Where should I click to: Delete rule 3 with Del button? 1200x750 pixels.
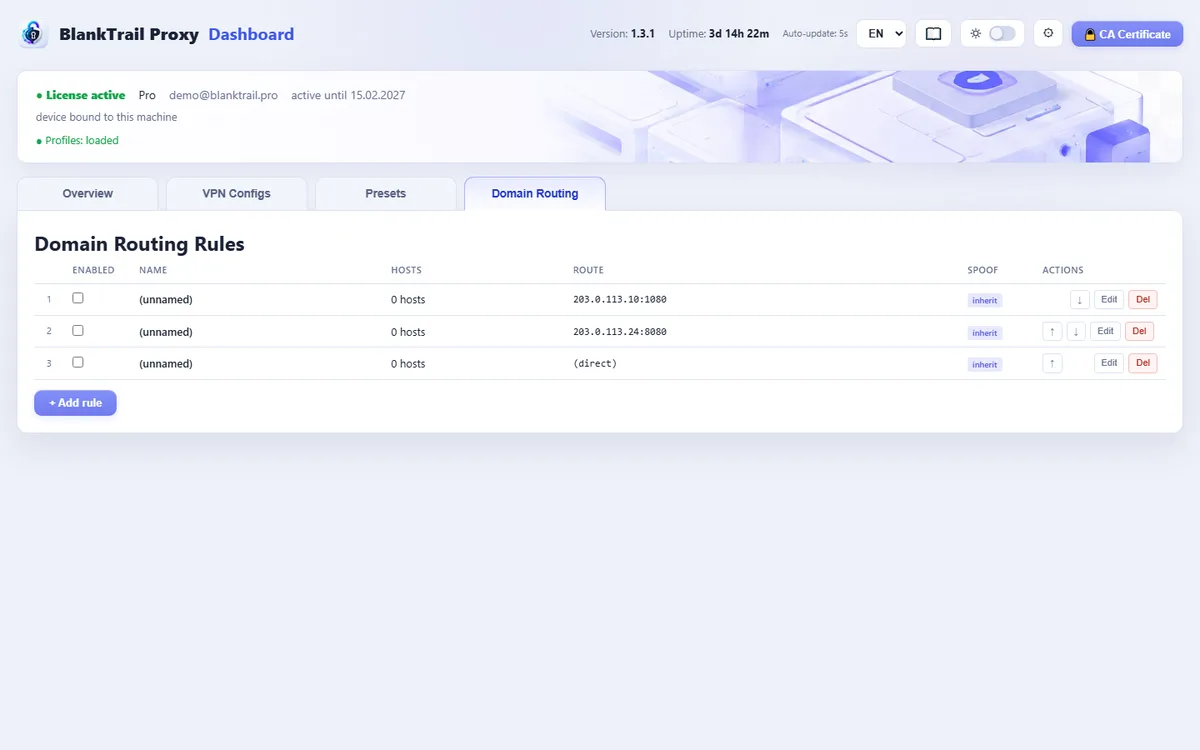(1143, 363)
